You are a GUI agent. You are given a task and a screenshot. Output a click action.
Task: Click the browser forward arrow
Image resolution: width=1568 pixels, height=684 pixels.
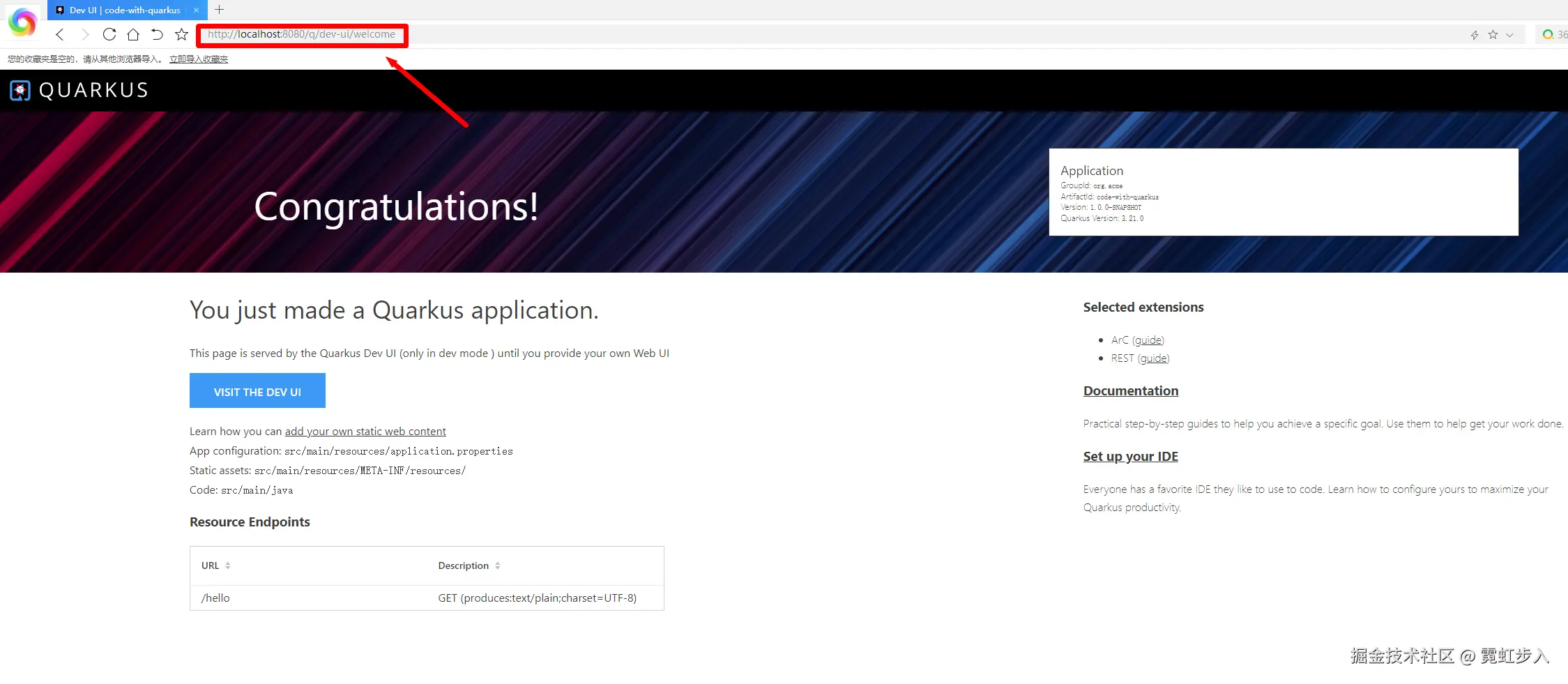tap(85, 34)
